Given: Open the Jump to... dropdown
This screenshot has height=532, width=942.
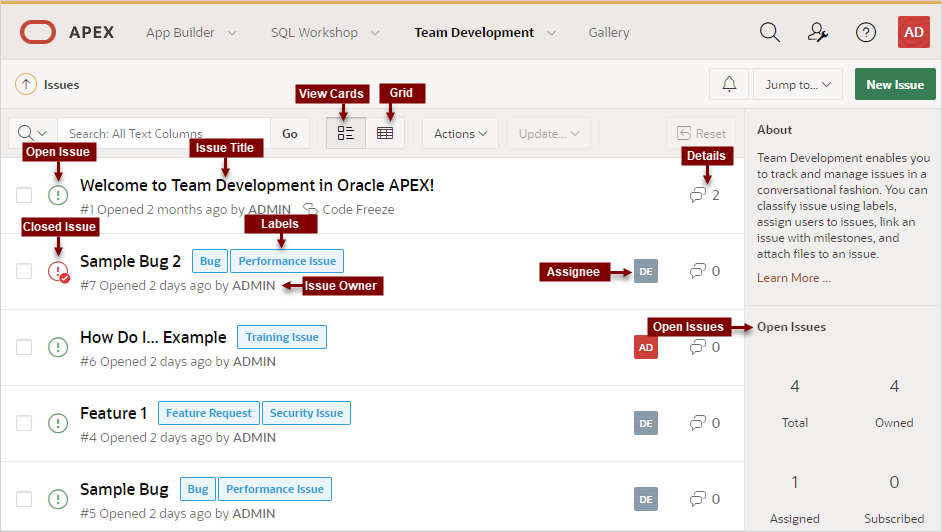Looking at the screenshot, I should coord(798,84).
